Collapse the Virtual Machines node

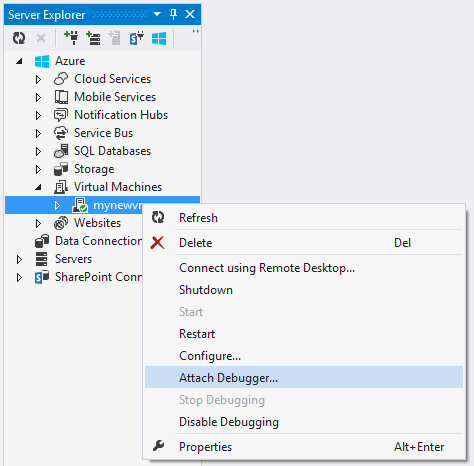(38, 187)
